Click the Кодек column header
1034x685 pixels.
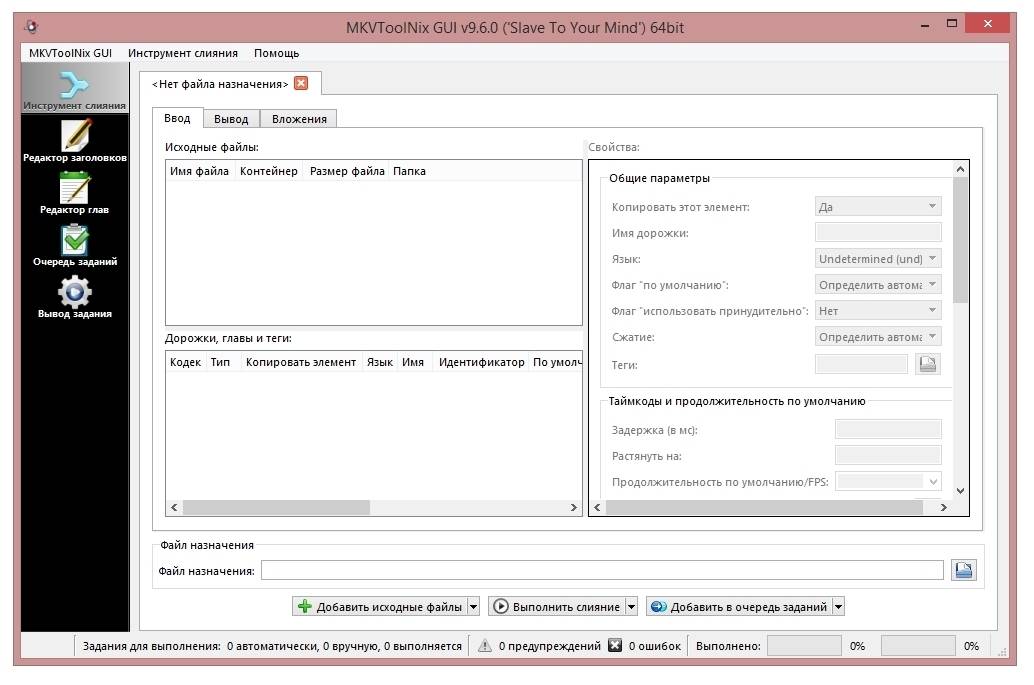[185, 362]
